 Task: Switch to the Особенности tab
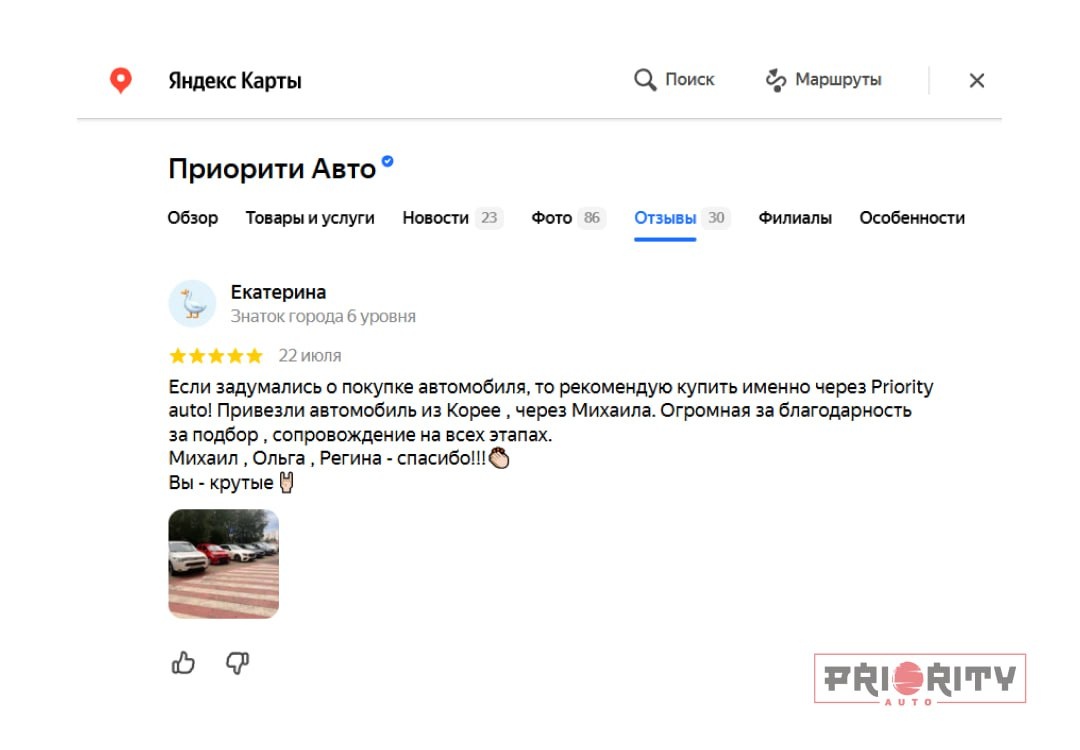pyautogui.click(x=912, y=218)
